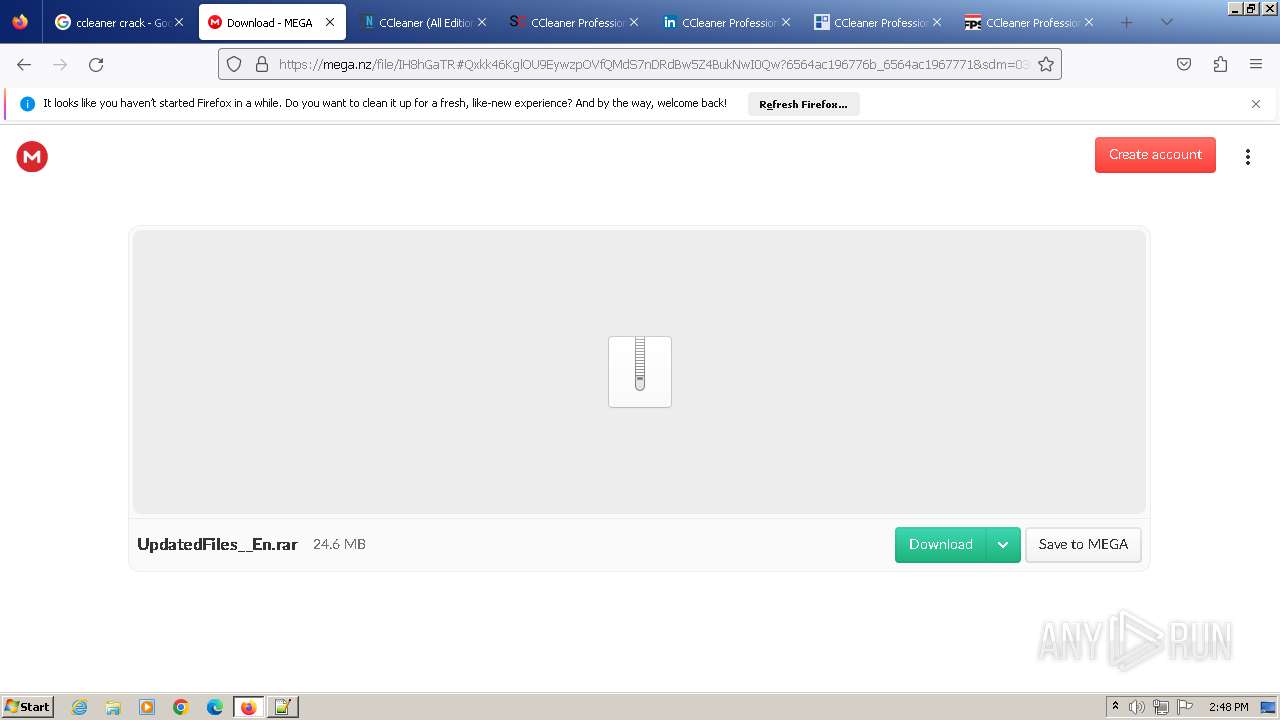View site security padlock info
The image size is (1280, 720).
(x=262, y=64)
